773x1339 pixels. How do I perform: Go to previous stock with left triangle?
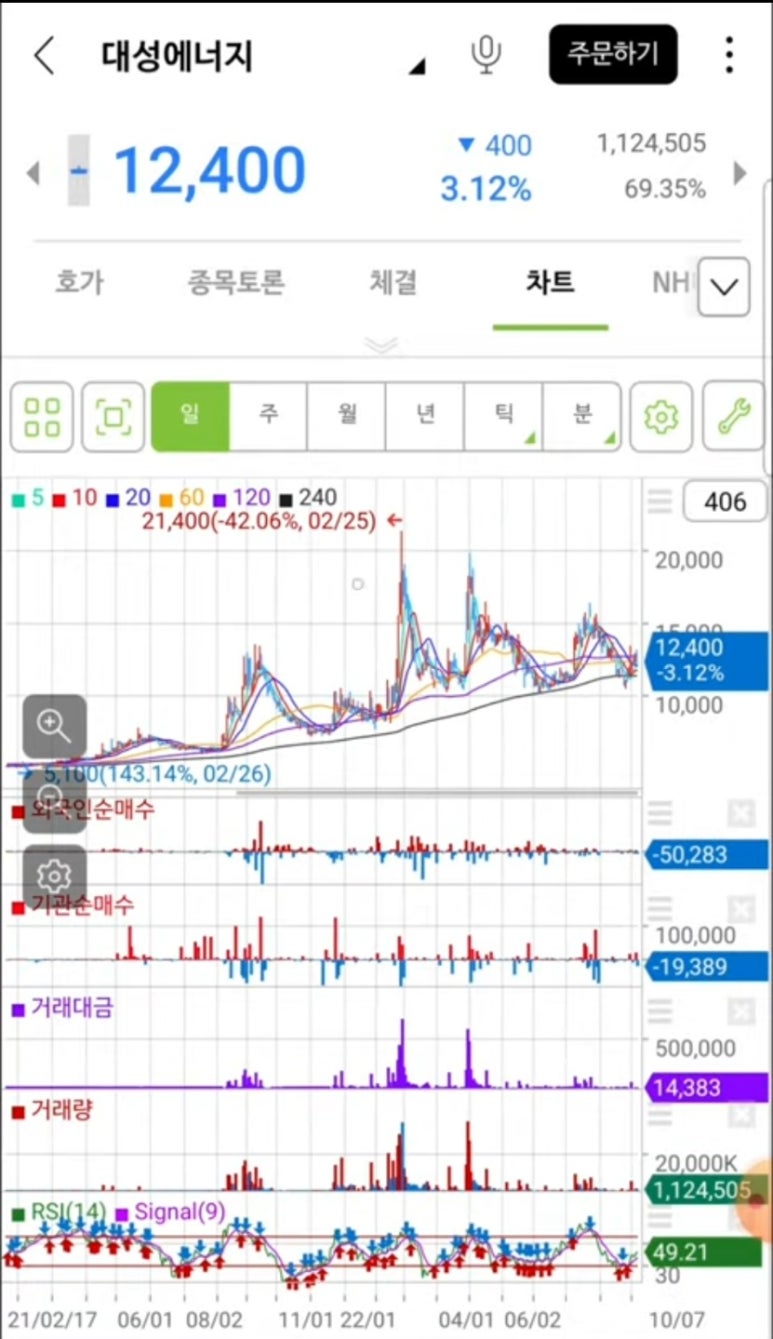(x=32, y=173)
